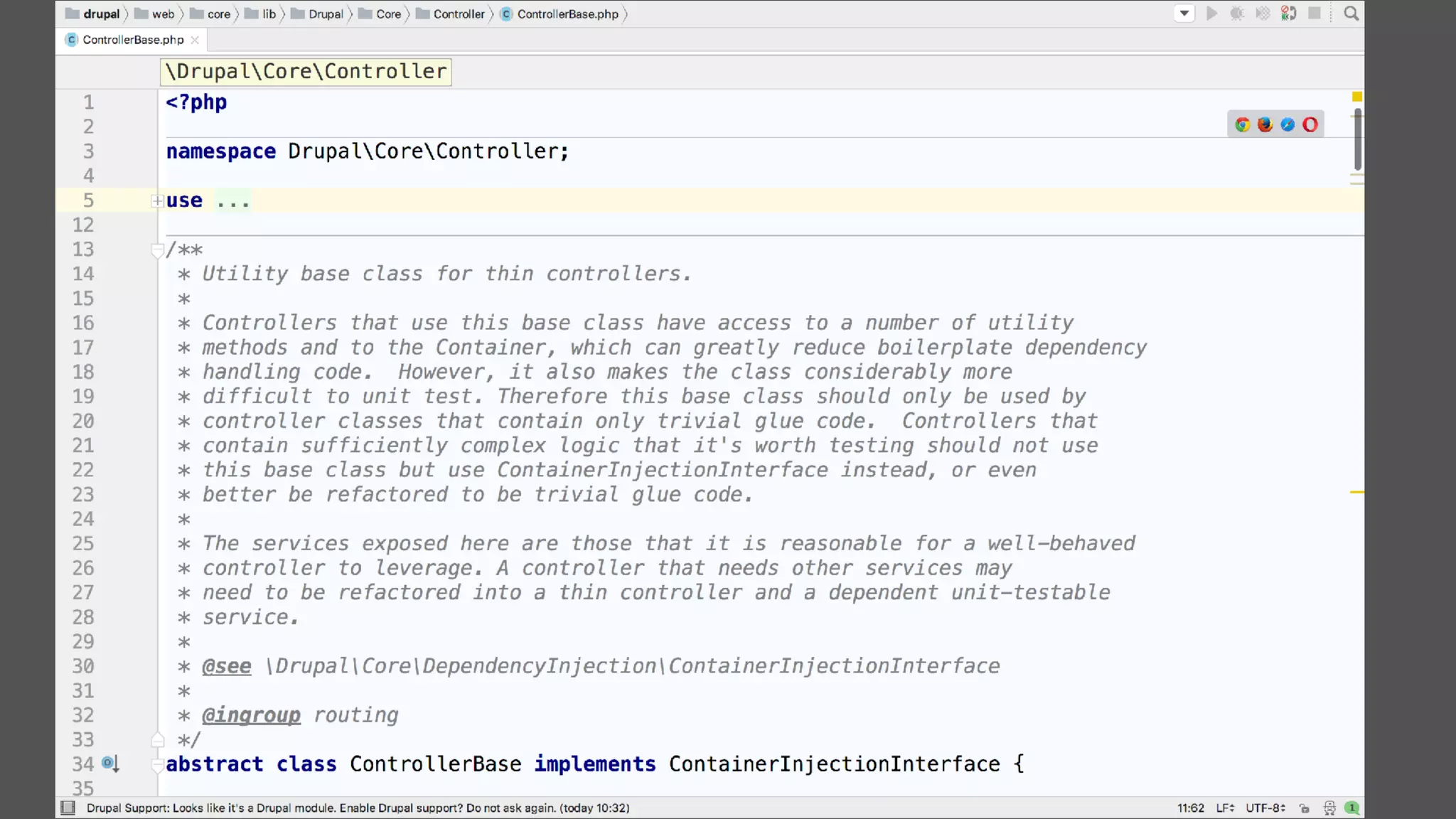Open file in Chrome browser icon
This screenshot has height=819, width=1456.
[x=1242, y=125]
